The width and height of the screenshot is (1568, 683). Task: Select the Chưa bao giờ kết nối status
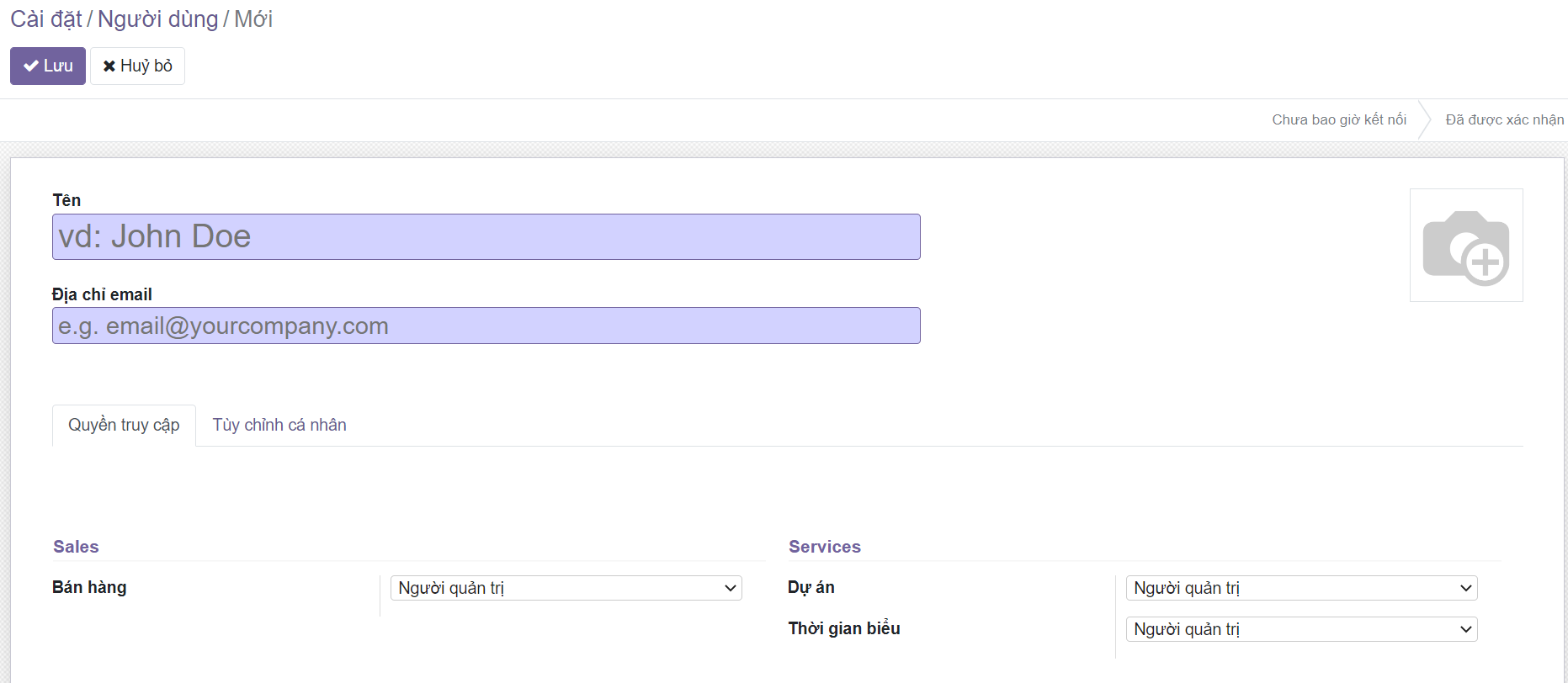pos(1338,119)
